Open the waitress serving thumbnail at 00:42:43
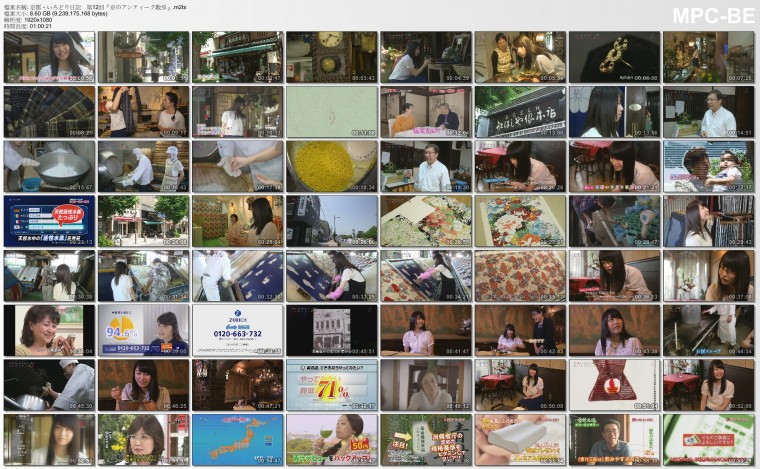 tap(520, 331)
